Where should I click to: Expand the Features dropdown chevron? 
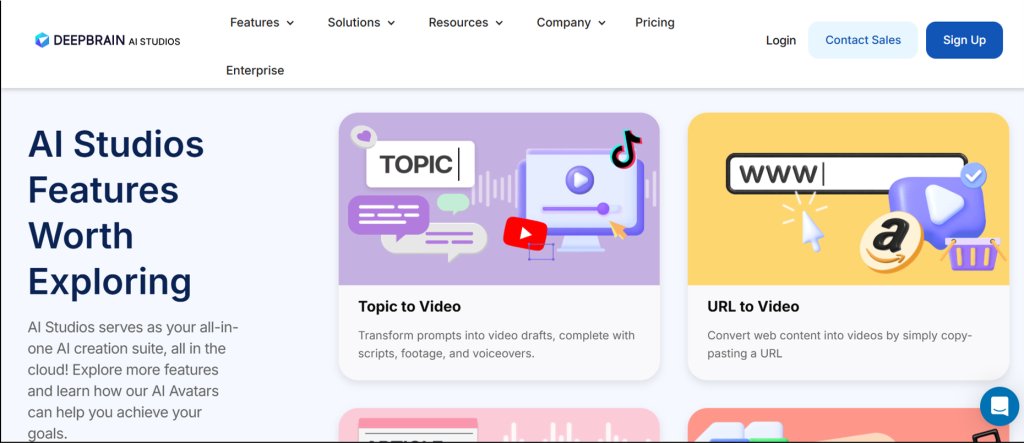click(290, 23)
